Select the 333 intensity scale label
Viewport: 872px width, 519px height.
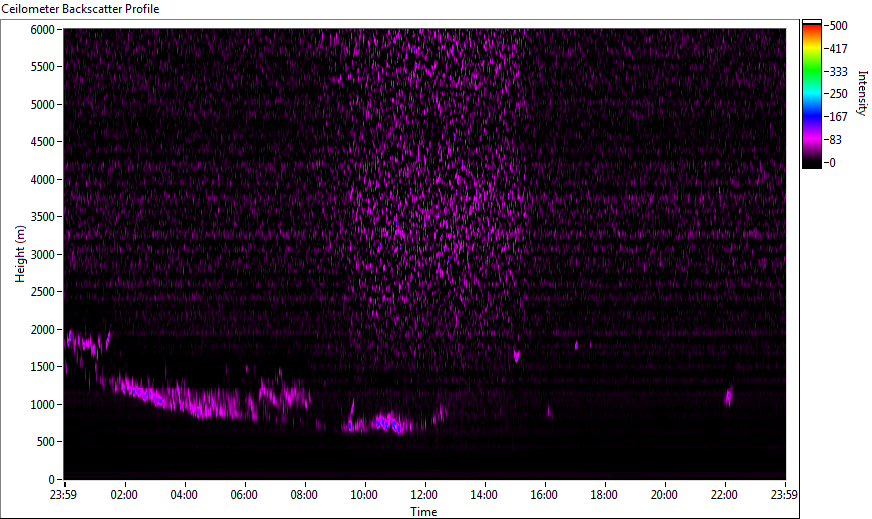pyautogui.click(x=838, y=71)
